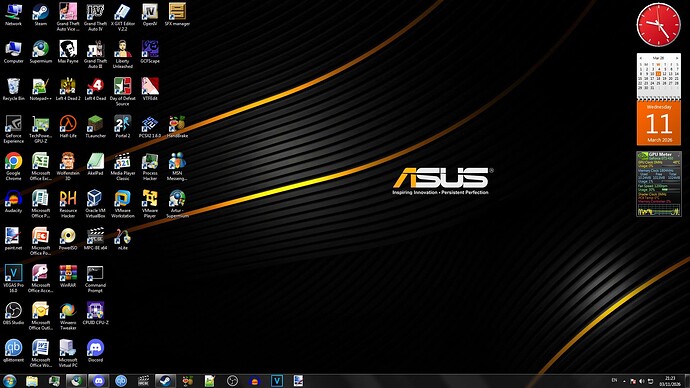The image size is (690, 388).
Task: Select the VMware Workstation desktop shortcut
Action: click(122, 204)
